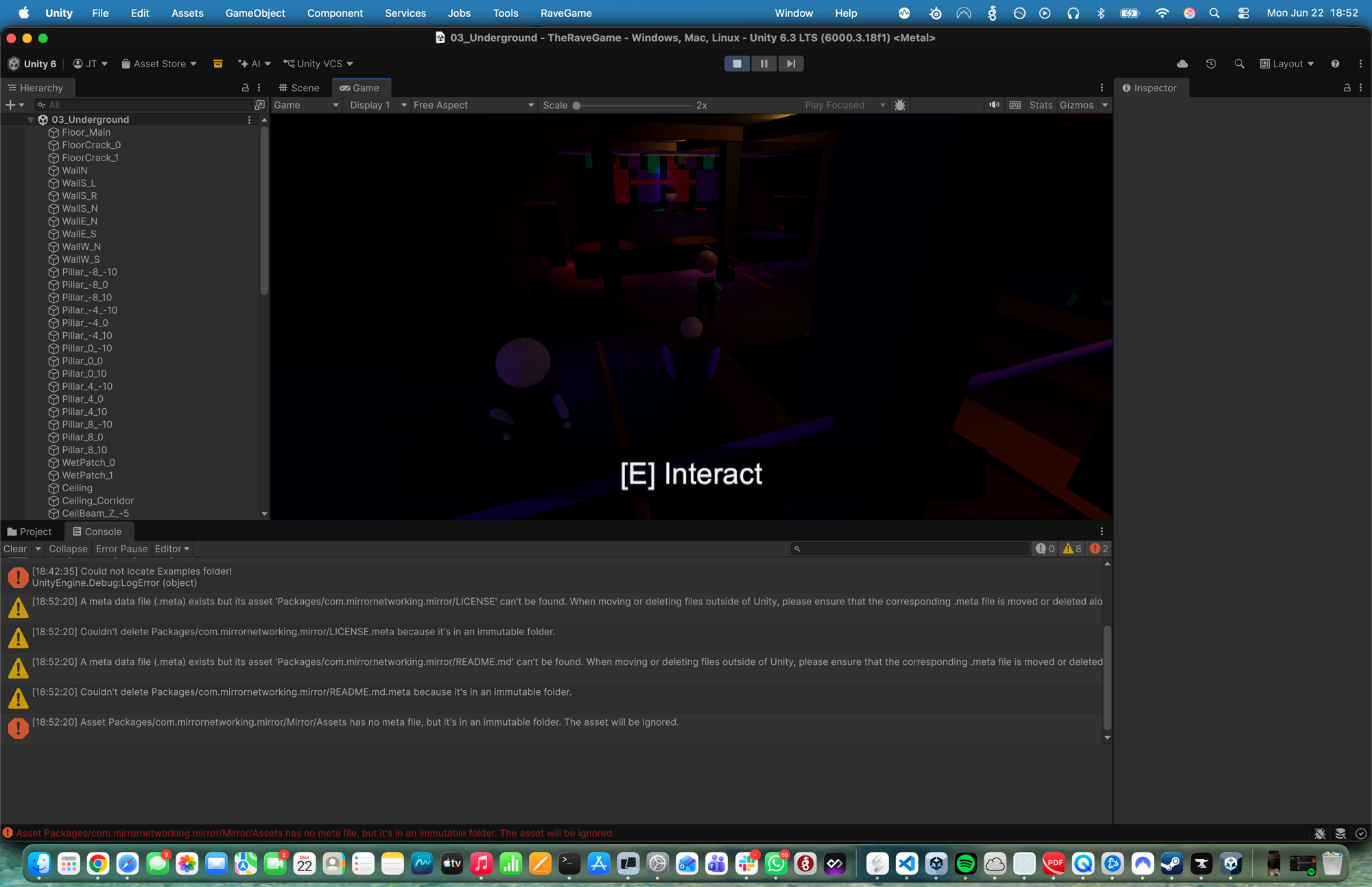The image size is (1372, 887).
Task: Click the toolbar Search magnifier icon
Action: point(1239,64)
